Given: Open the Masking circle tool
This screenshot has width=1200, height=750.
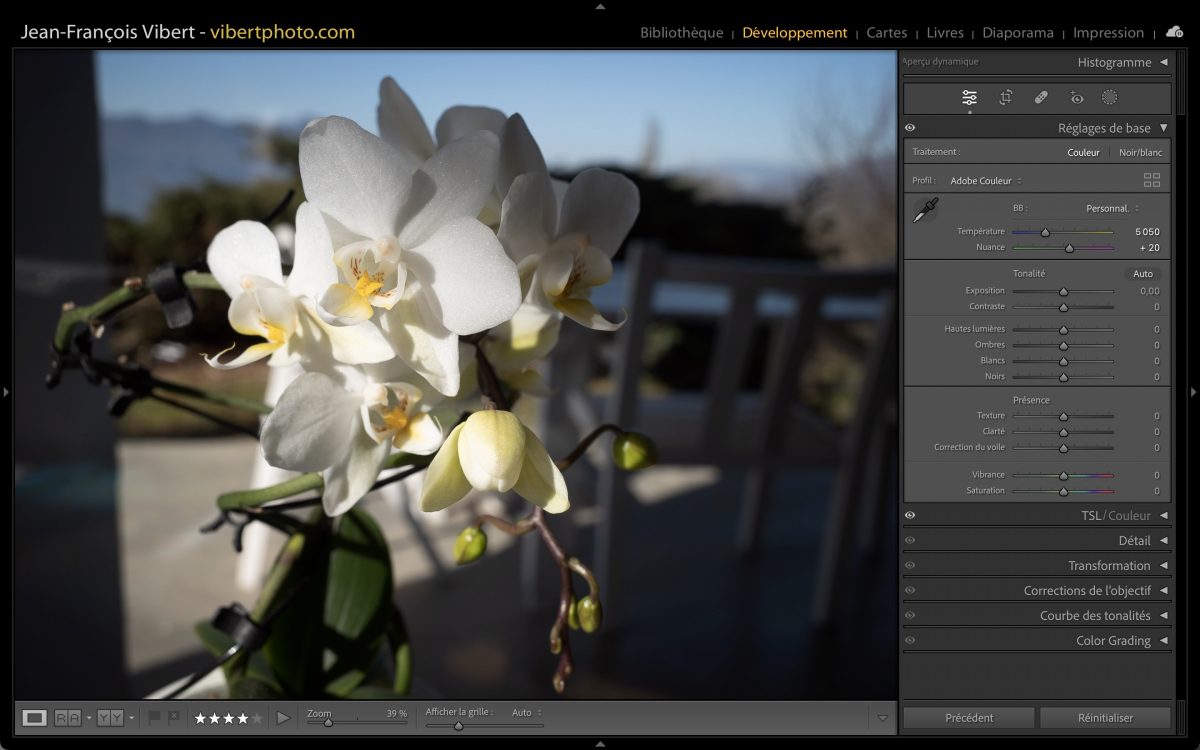Looking at the screenshot, I should pos(1109,97).
